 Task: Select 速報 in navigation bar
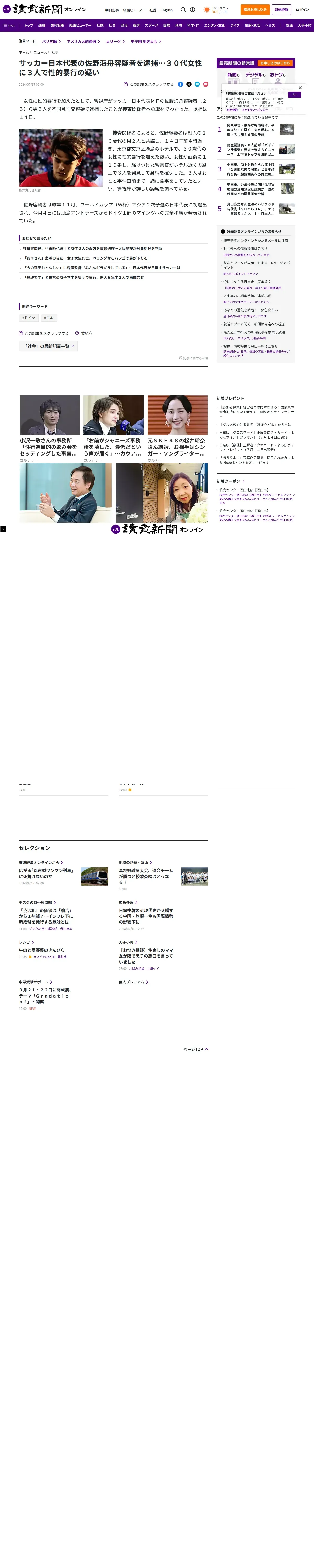click(x=41, y=26)
